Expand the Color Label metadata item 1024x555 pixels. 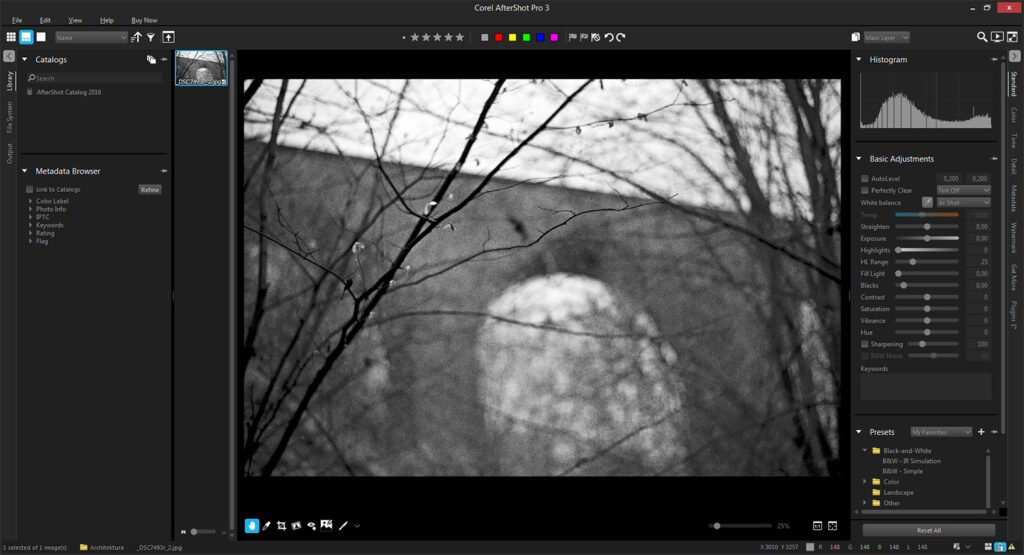point(31,201)
